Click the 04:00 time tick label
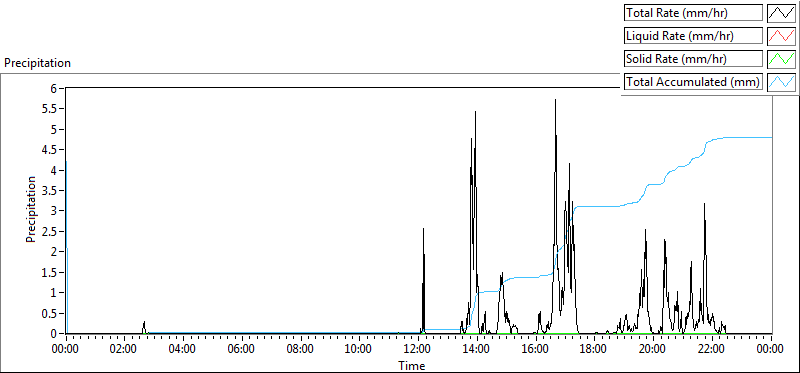 click(x=183, y=350)
